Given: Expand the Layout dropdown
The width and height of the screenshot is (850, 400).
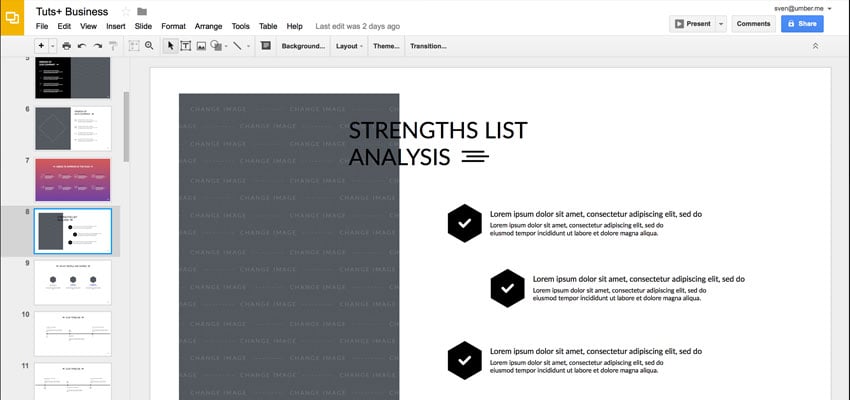Looking at the screenshot, I should click(349, 46).
